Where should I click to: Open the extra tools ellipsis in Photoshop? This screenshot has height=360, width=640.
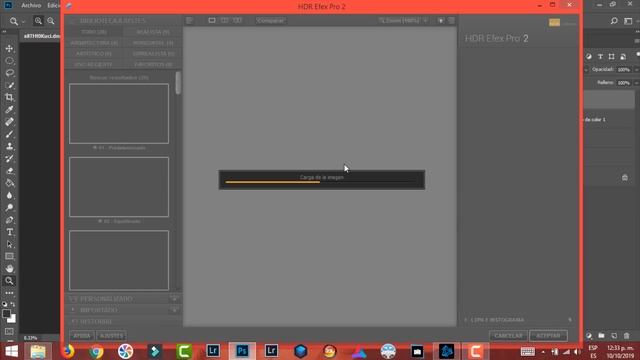click(9, 293)
